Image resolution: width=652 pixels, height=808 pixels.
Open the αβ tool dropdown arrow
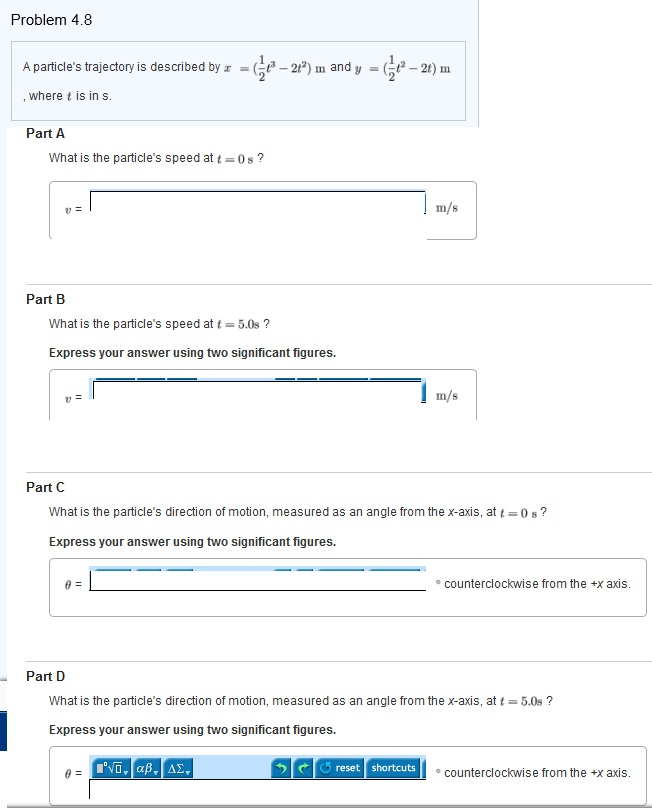(155, 771)
